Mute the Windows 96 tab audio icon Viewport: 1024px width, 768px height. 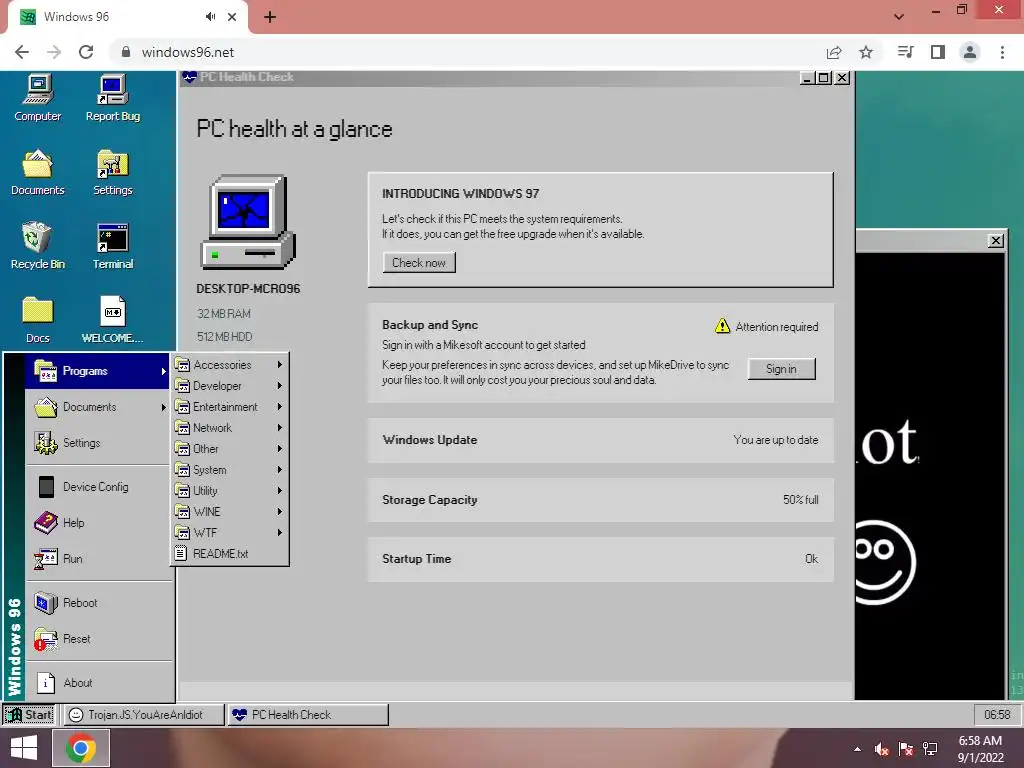click(210, 16)
